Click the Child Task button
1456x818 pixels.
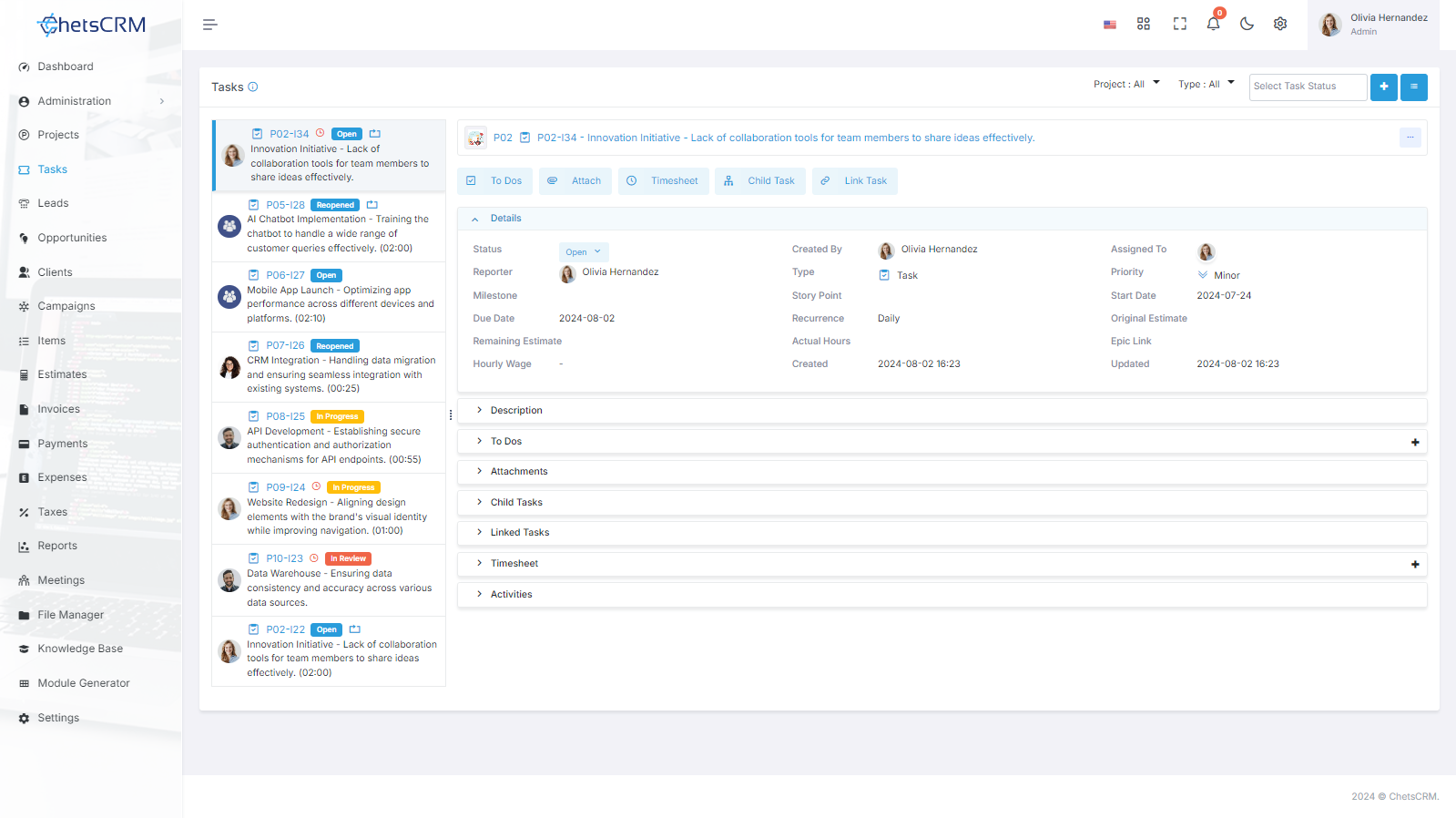tap(760, 181)
